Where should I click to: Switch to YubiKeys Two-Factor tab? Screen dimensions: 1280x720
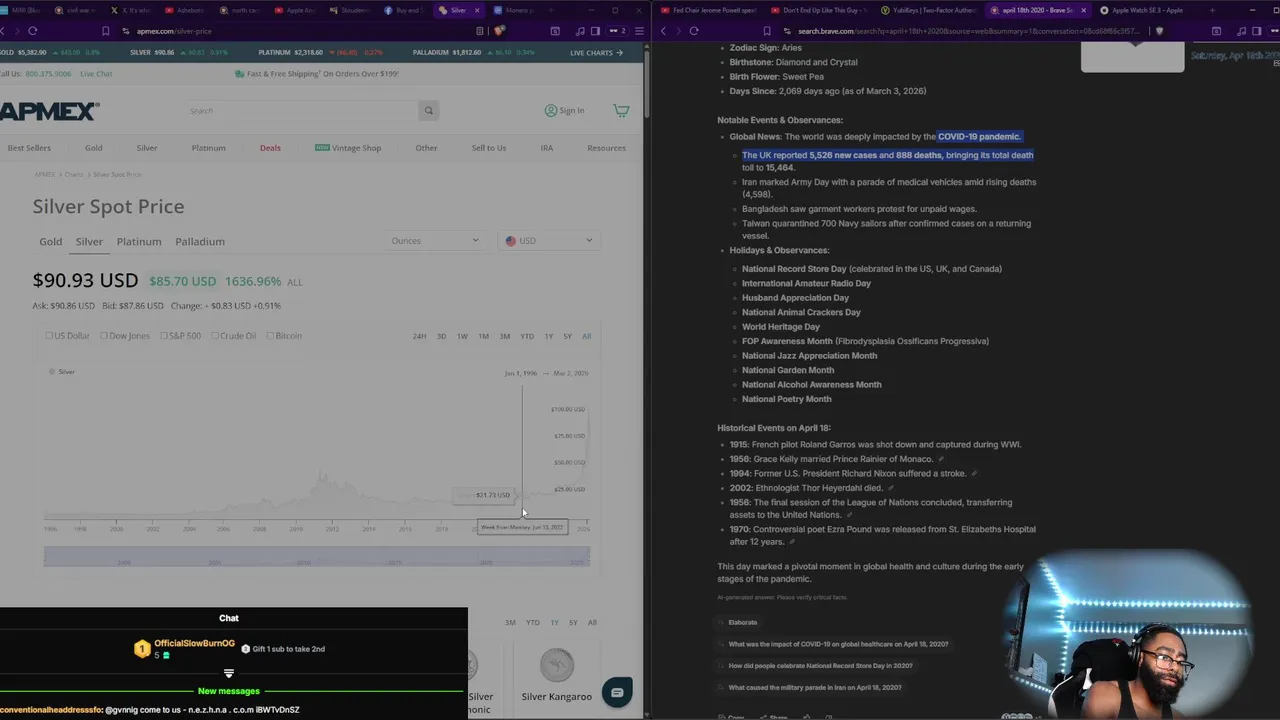[928, 10]
